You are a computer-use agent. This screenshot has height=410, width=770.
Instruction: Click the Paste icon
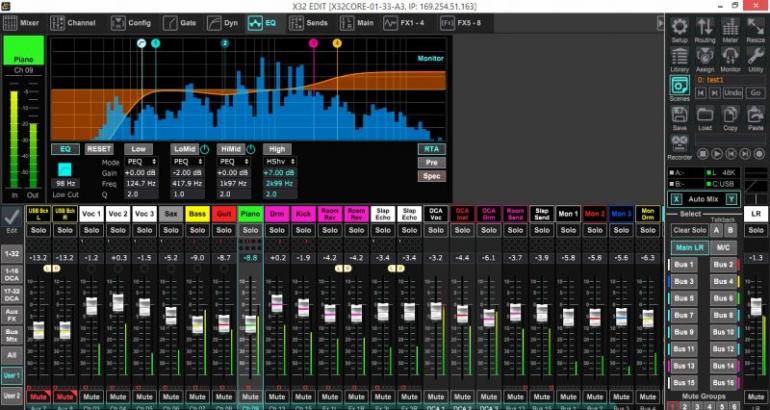[755, 115]
